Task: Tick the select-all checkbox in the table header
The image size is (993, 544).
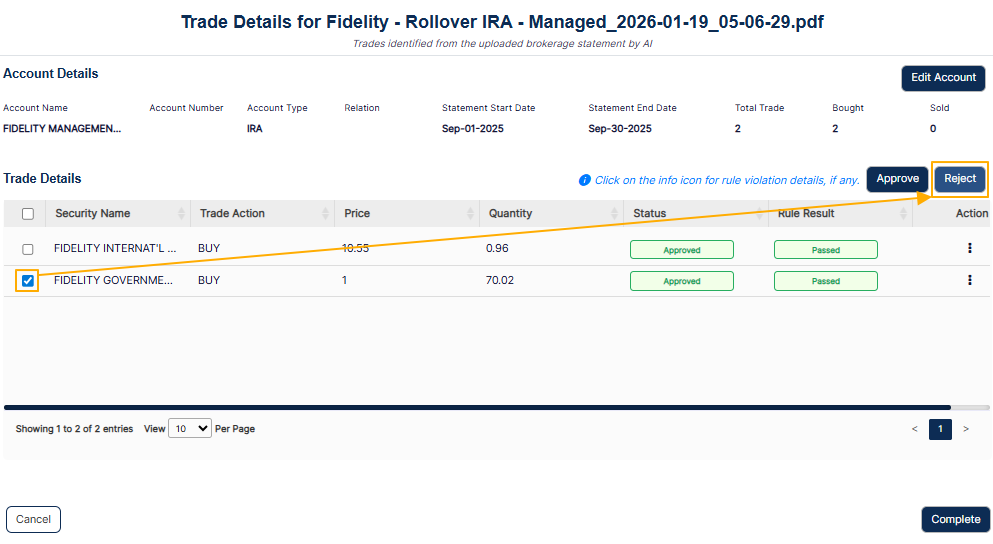Action: [28, 214]
